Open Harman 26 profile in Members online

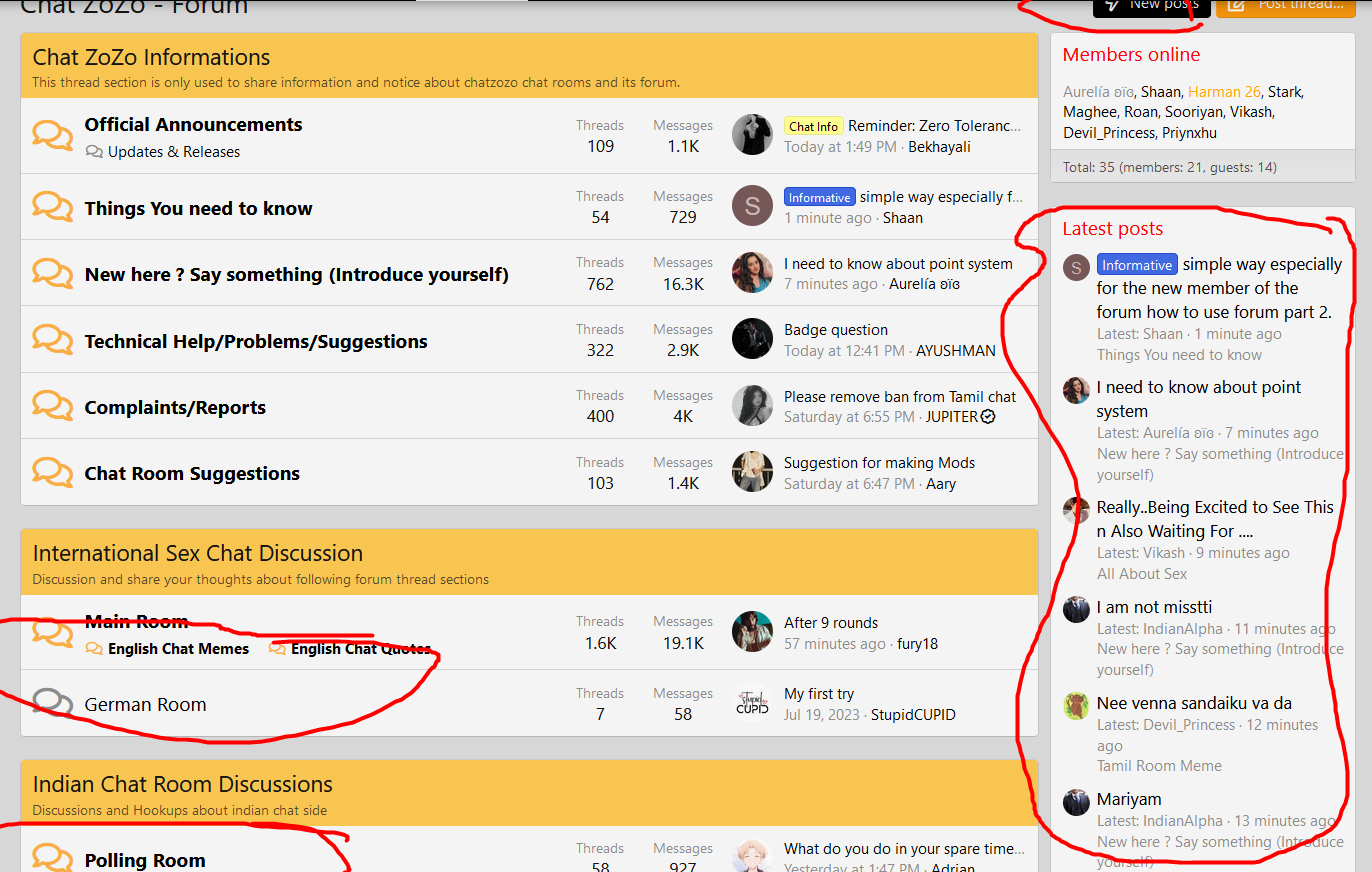1224,92
